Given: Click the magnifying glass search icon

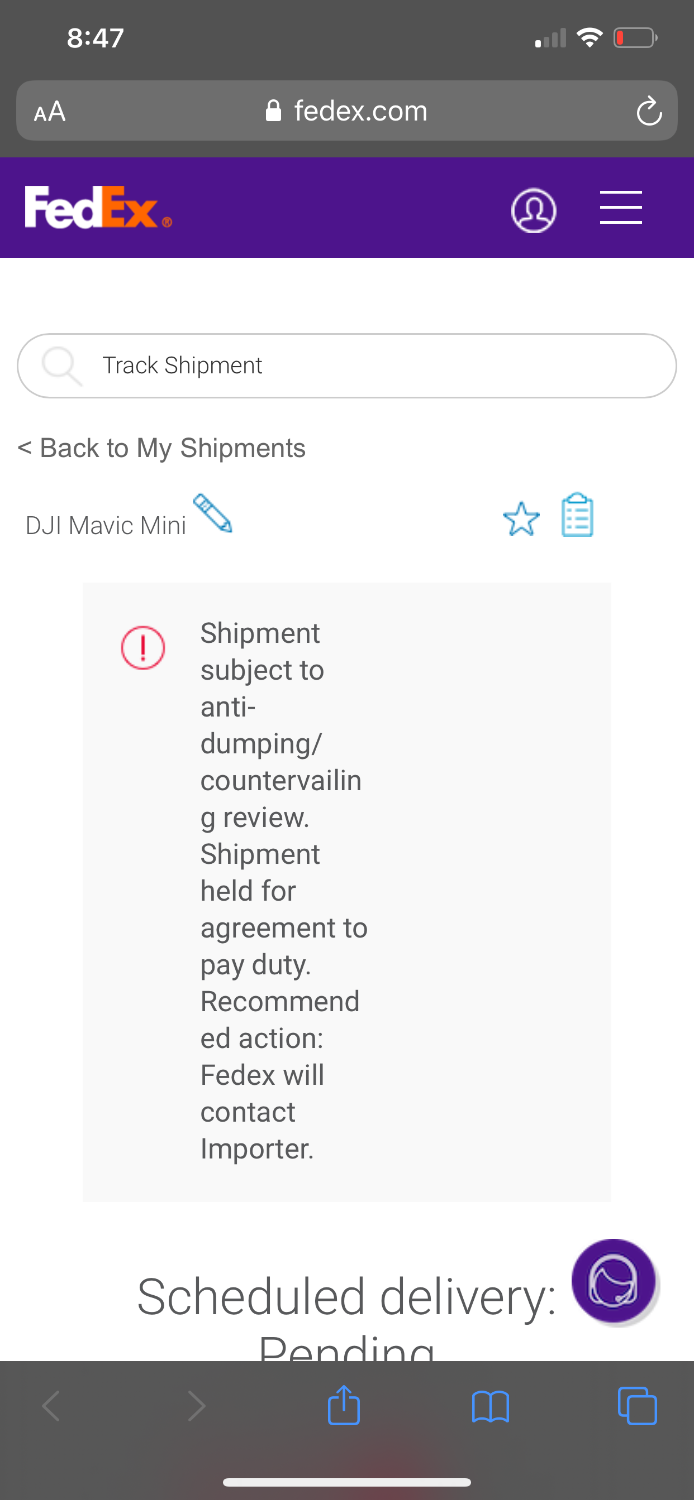Looking at the screenshot, I should pos(62,366).
